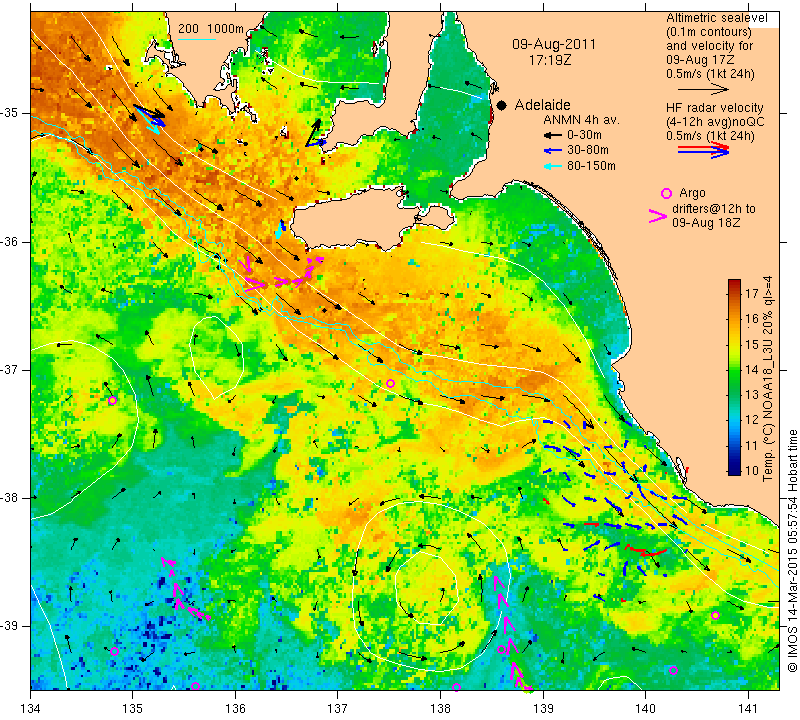Click the altimetric velocity scale arrow in legend

pos(703,89)
